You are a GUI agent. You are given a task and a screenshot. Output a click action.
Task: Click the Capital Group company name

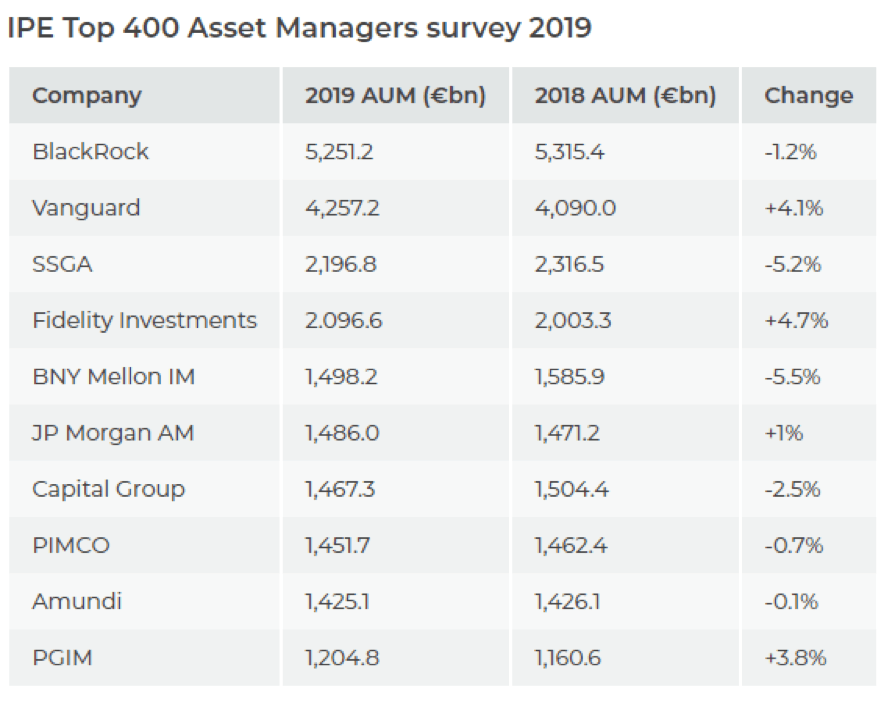108,489
